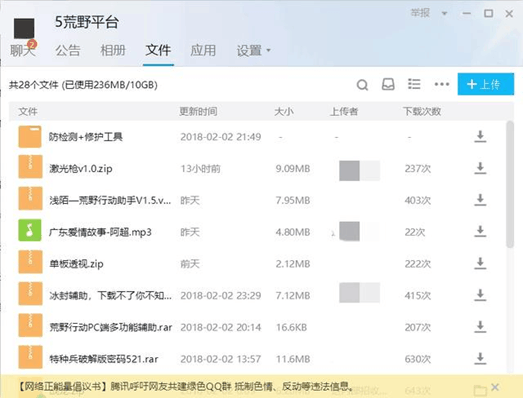Download 单板透视.zip file
The height and width of the screenshot is (398, 523).
480,263
